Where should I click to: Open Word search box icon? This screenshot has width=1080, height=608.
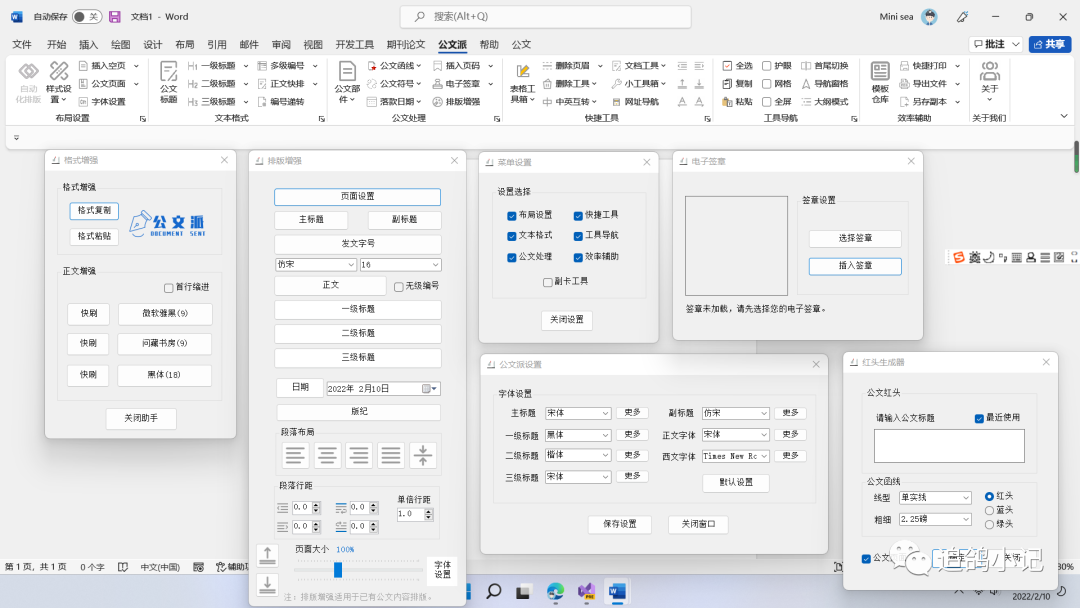pyautogui.click(x=419, y=17)
